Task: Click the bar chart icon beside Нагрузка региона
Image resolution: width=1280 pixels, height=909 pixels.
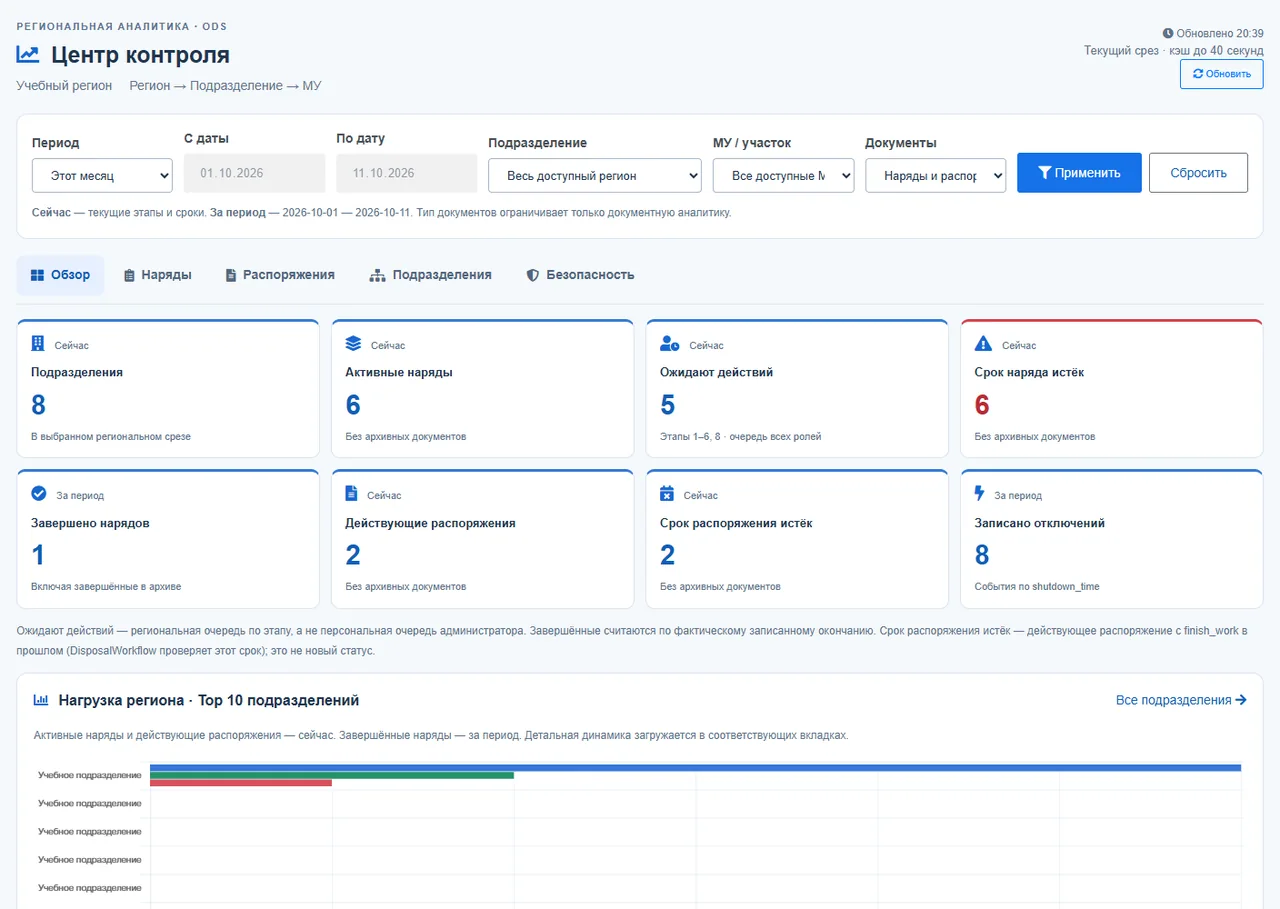Action: [x=42, y=700]
